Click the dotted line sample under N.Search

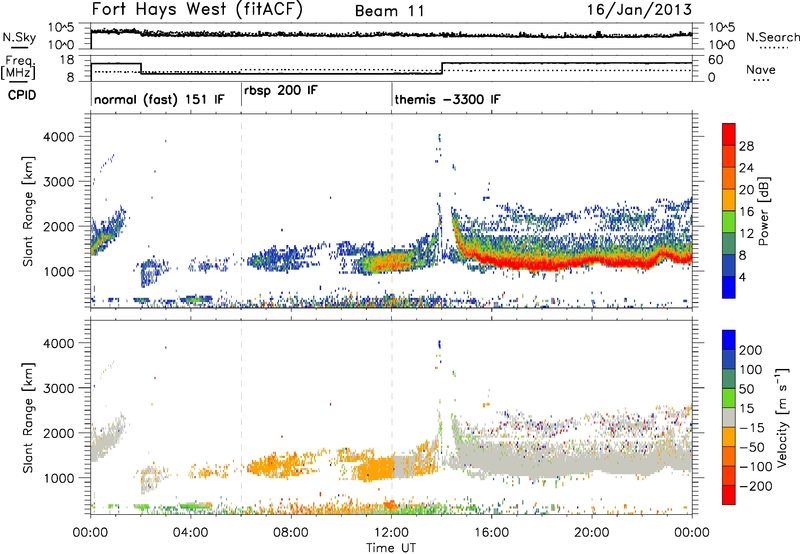(x=774, y=48)
